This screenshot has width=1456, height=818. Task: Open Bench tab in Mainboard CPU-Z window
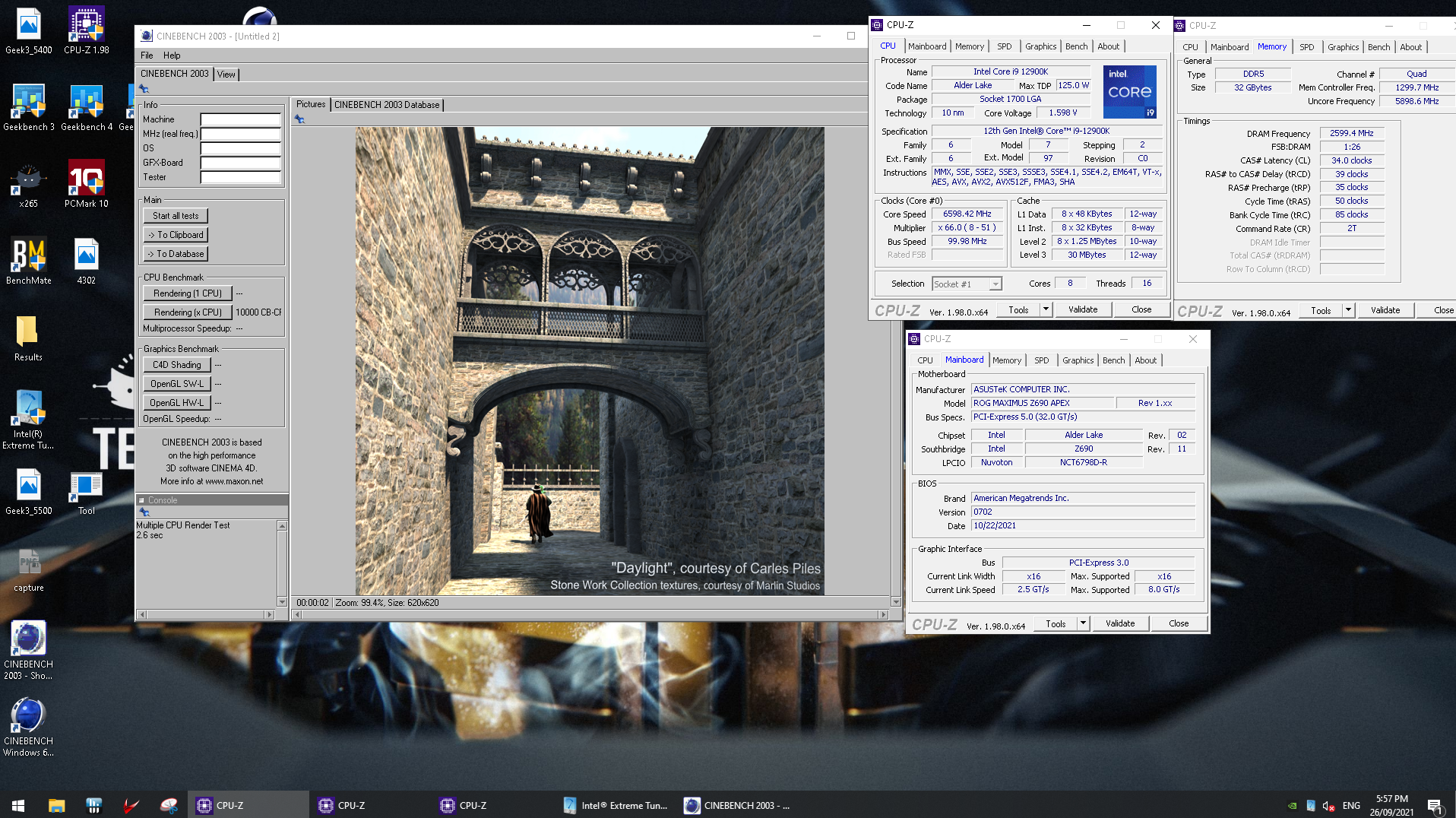(x=1113, y=360)
